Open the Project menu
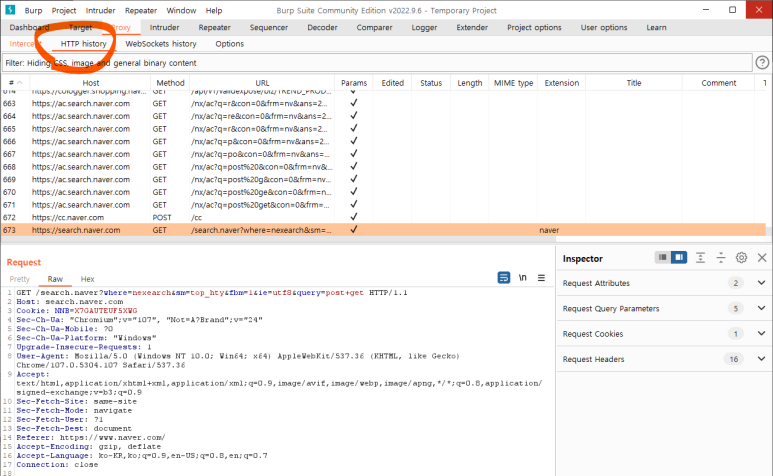Screen dimensions: 773x476 [x=64, y=10]
